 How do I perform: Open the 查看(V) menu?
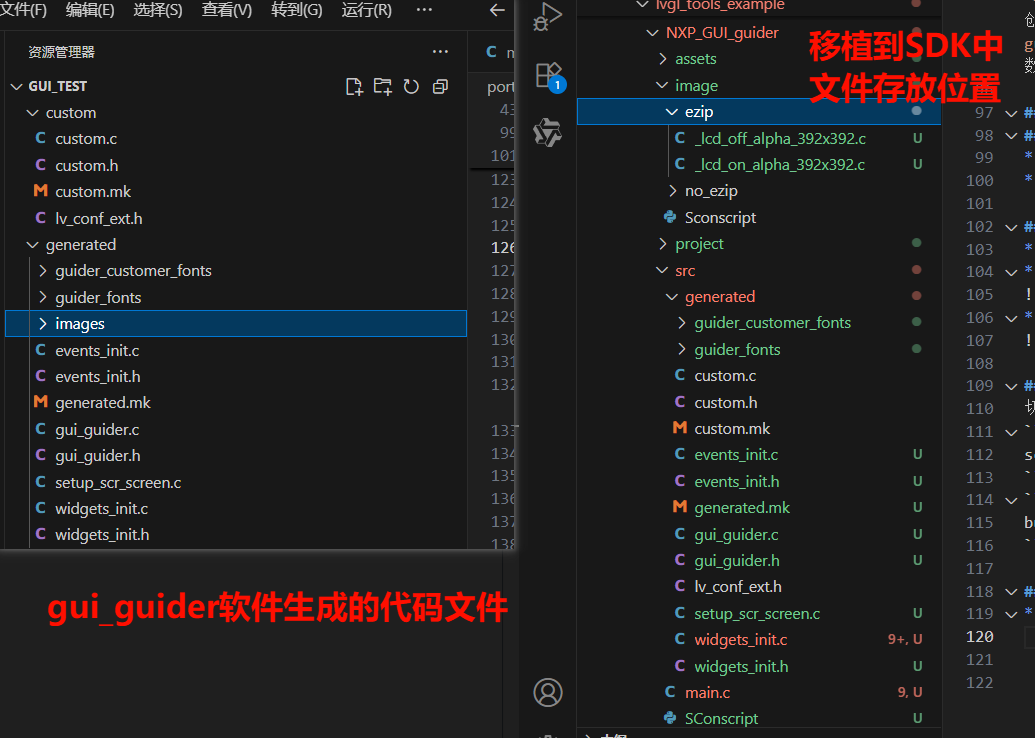(227, 10)
